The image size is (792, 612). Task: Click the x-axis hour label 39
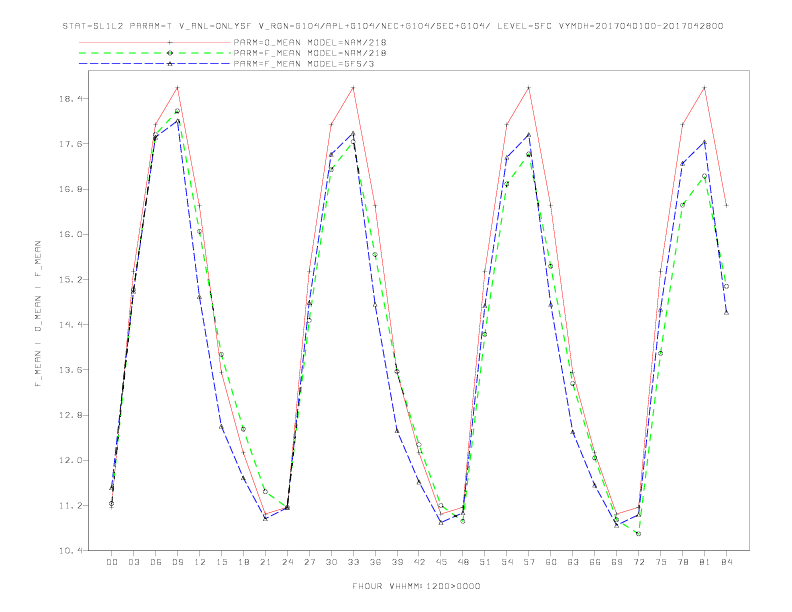[397, 562]
